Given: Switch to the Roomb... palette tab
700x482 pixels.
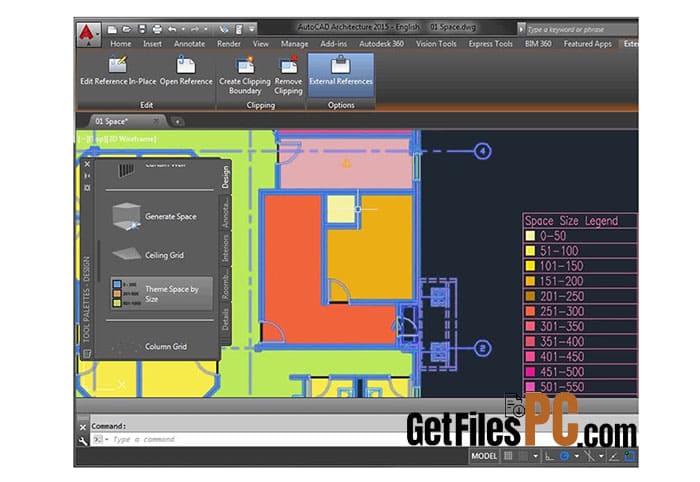Looking at the screenshot, I should click(225, 284).
